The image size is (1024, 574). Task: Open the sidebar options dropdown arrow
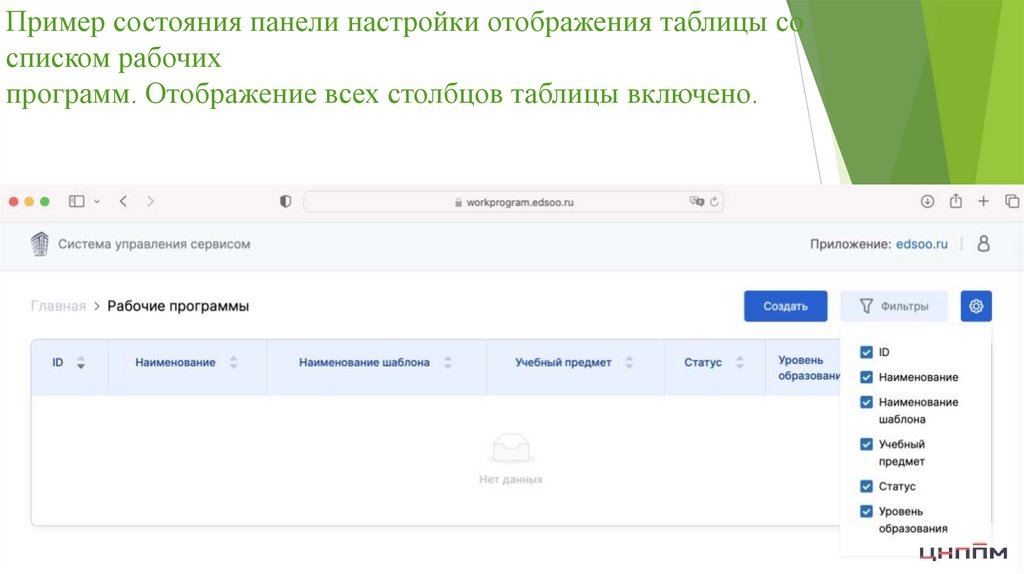tap(97, 202)
